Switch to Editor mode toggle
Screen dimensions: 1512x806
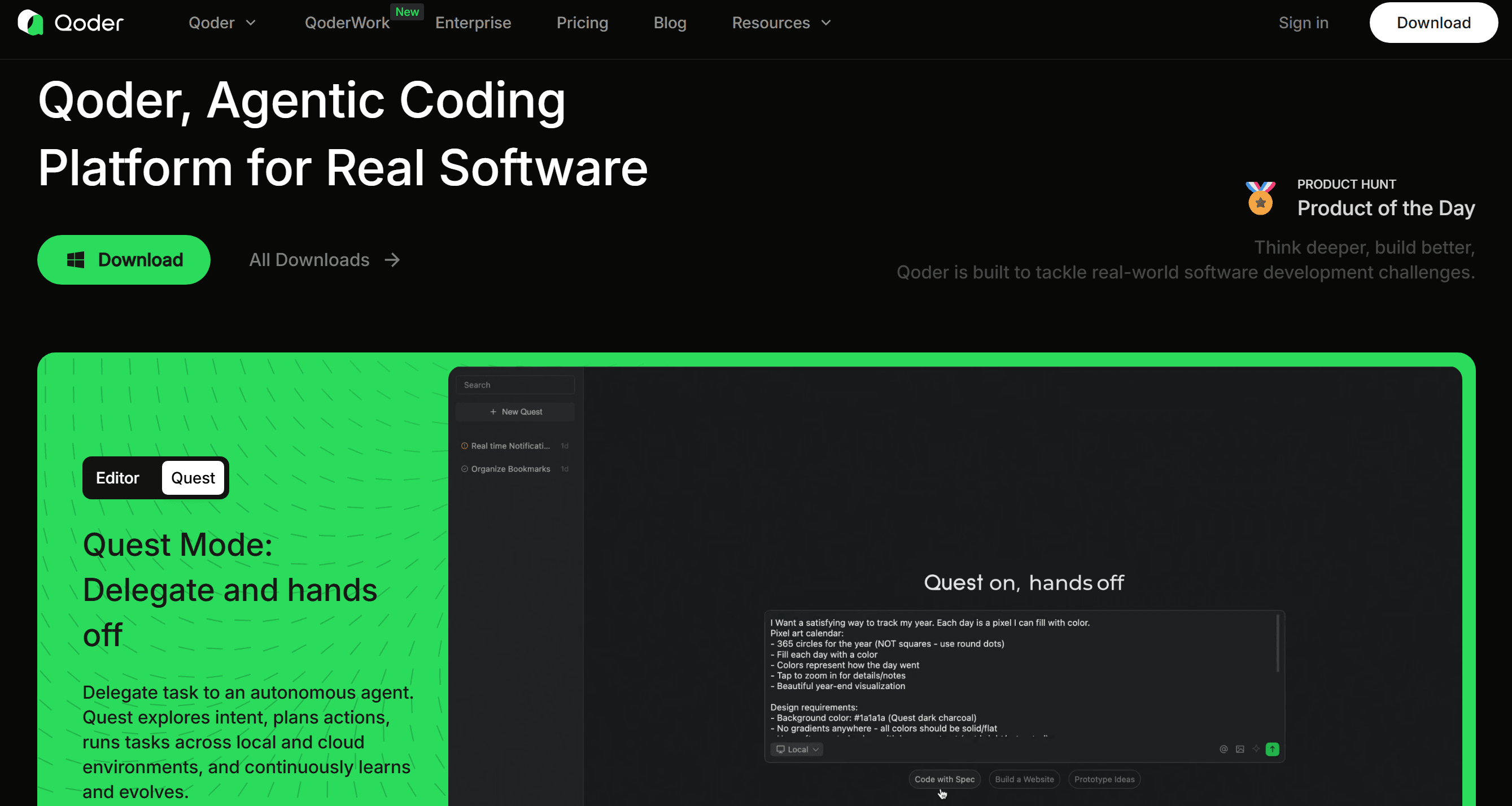[117, 478]
